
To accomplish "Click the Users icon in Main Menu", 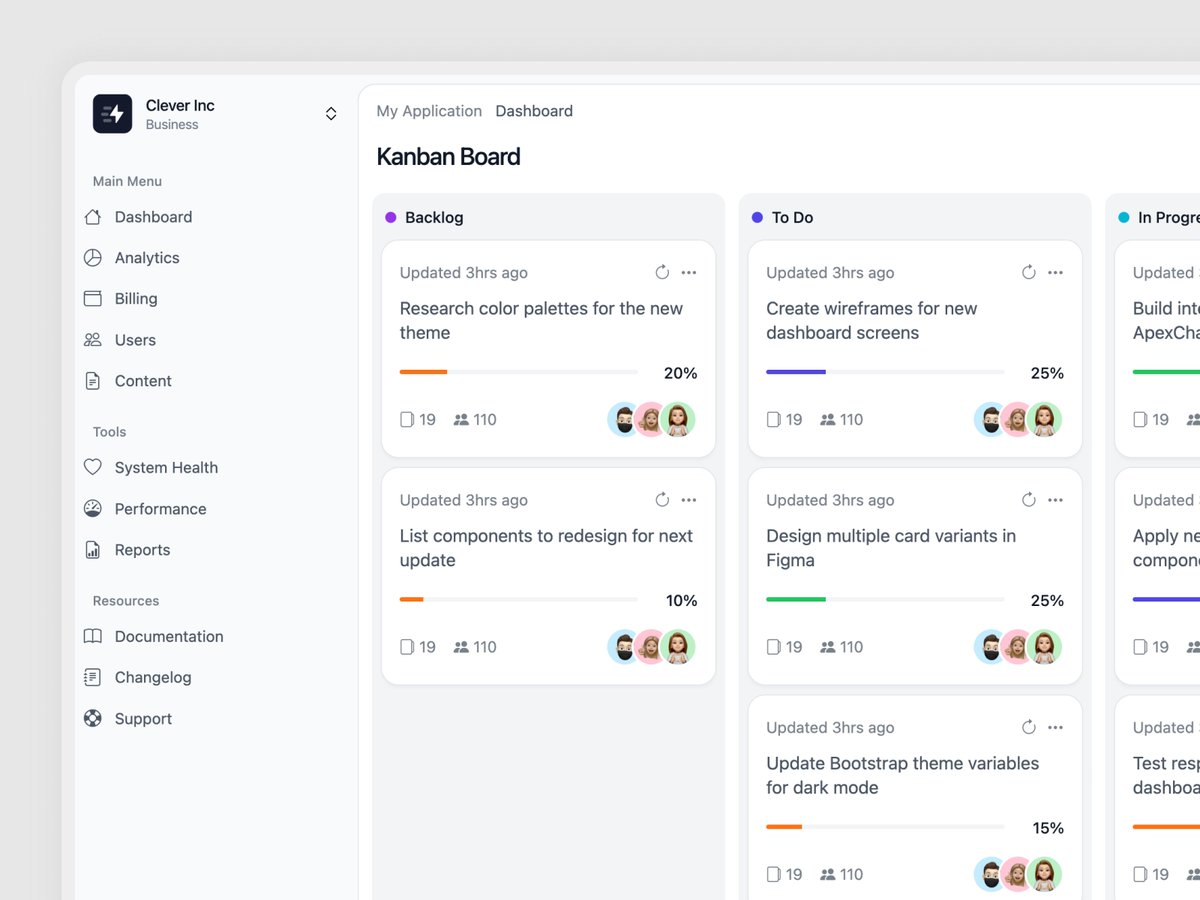I will tap(92, 339).
